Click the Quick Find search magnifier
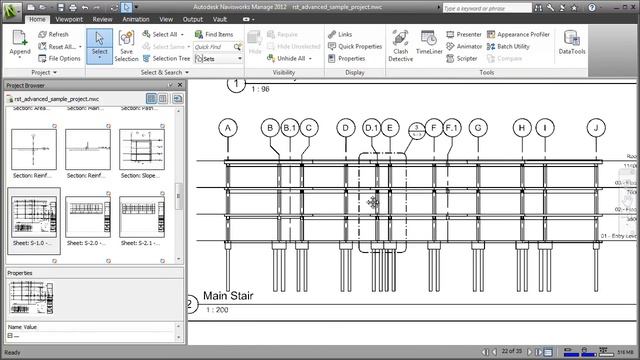This screenshot has height=360, width=640. tap(237, 47)
